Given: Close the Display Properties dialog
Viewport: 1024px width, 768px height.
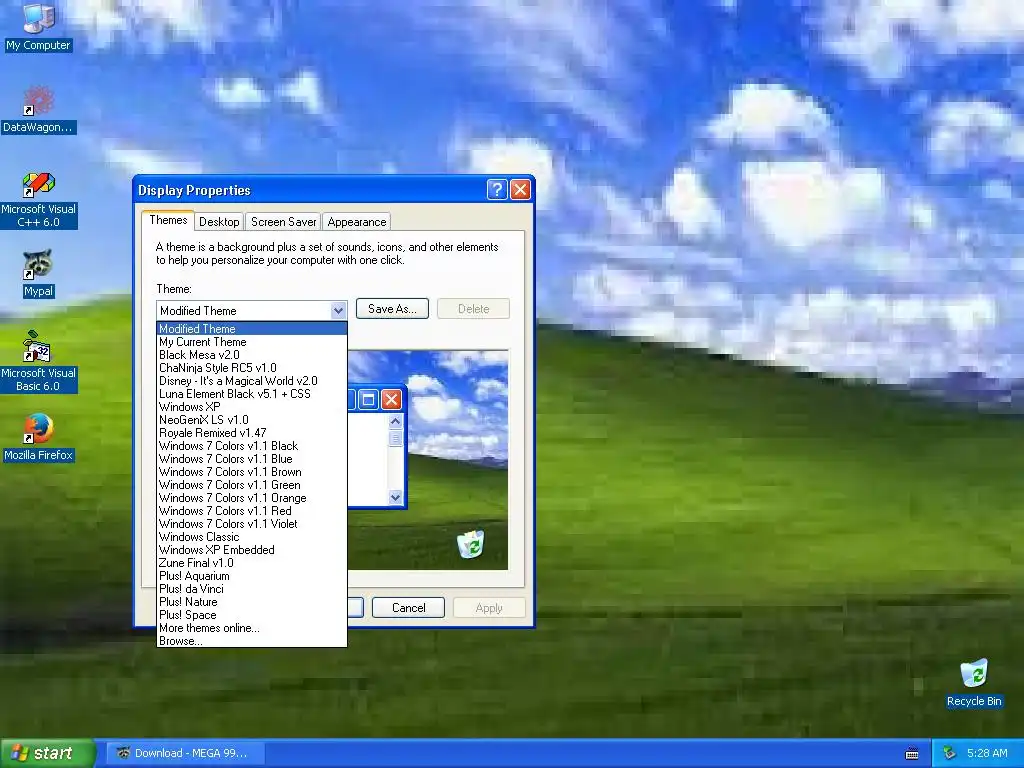Looking at the screenshot, I should 520,190.
